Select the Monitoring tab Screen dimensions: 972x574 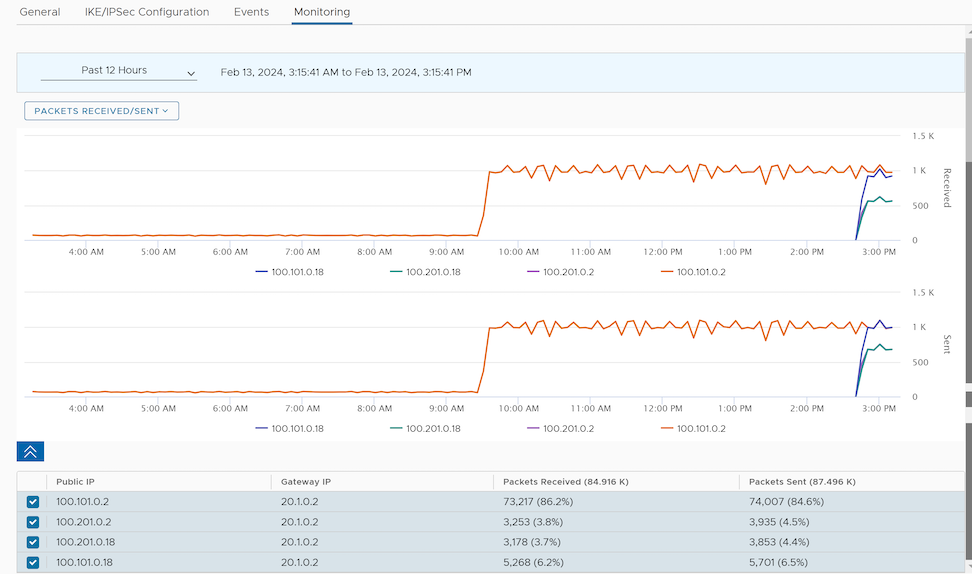point(322,12)
